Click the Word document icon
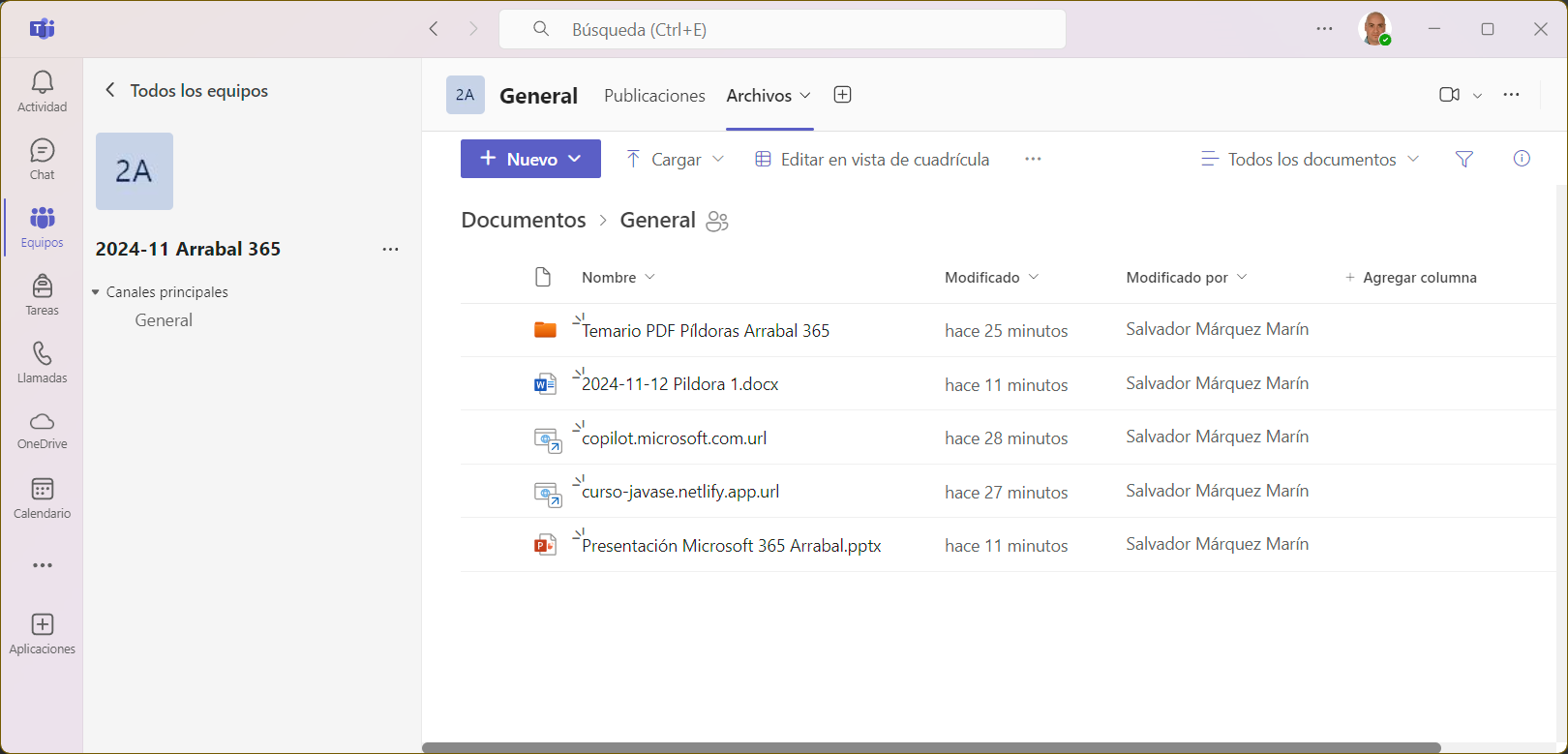1568x754 pixels. tap(545, 384)
